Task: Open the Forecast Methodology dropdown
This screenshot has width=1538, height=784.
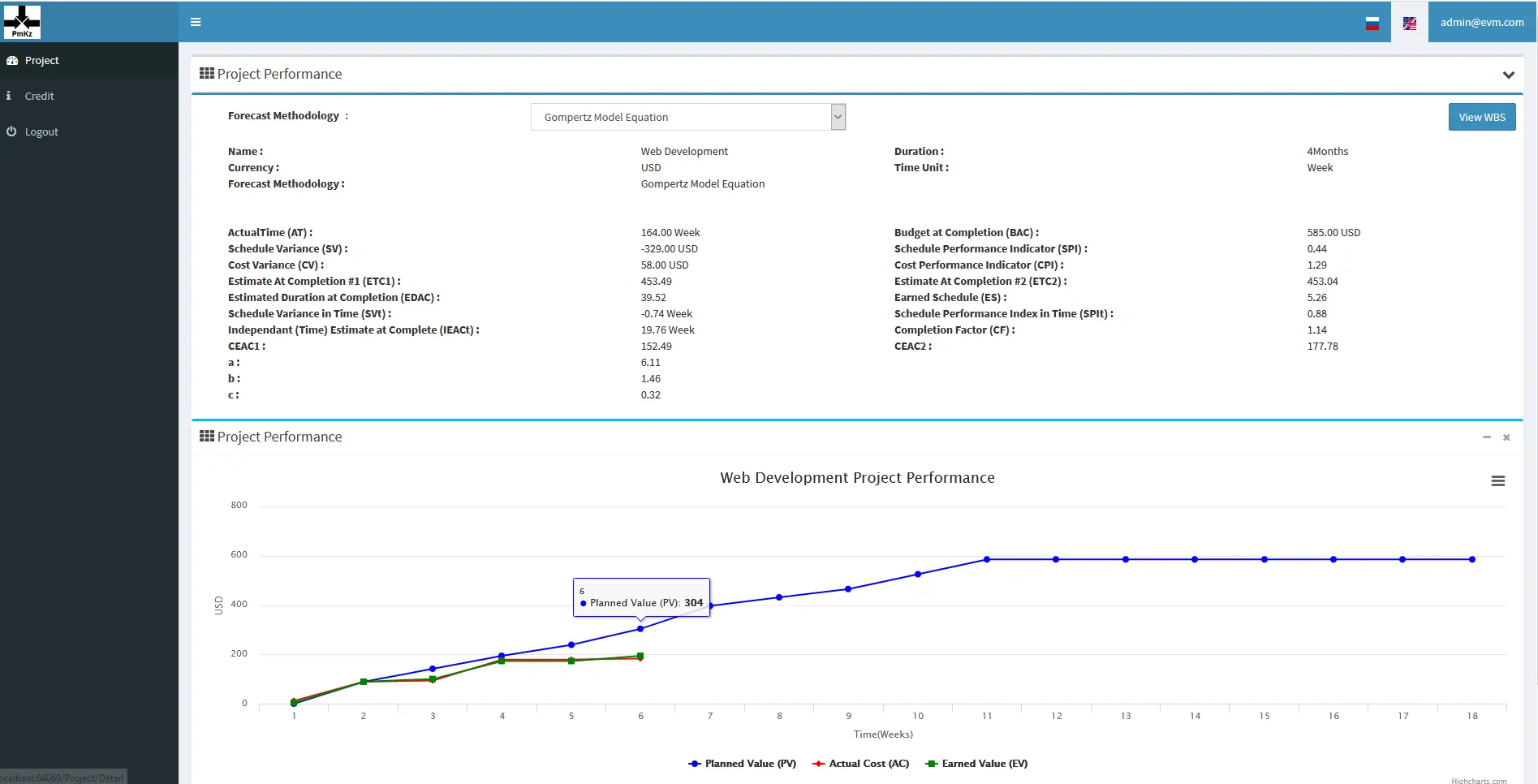Action: coord(688,117)
